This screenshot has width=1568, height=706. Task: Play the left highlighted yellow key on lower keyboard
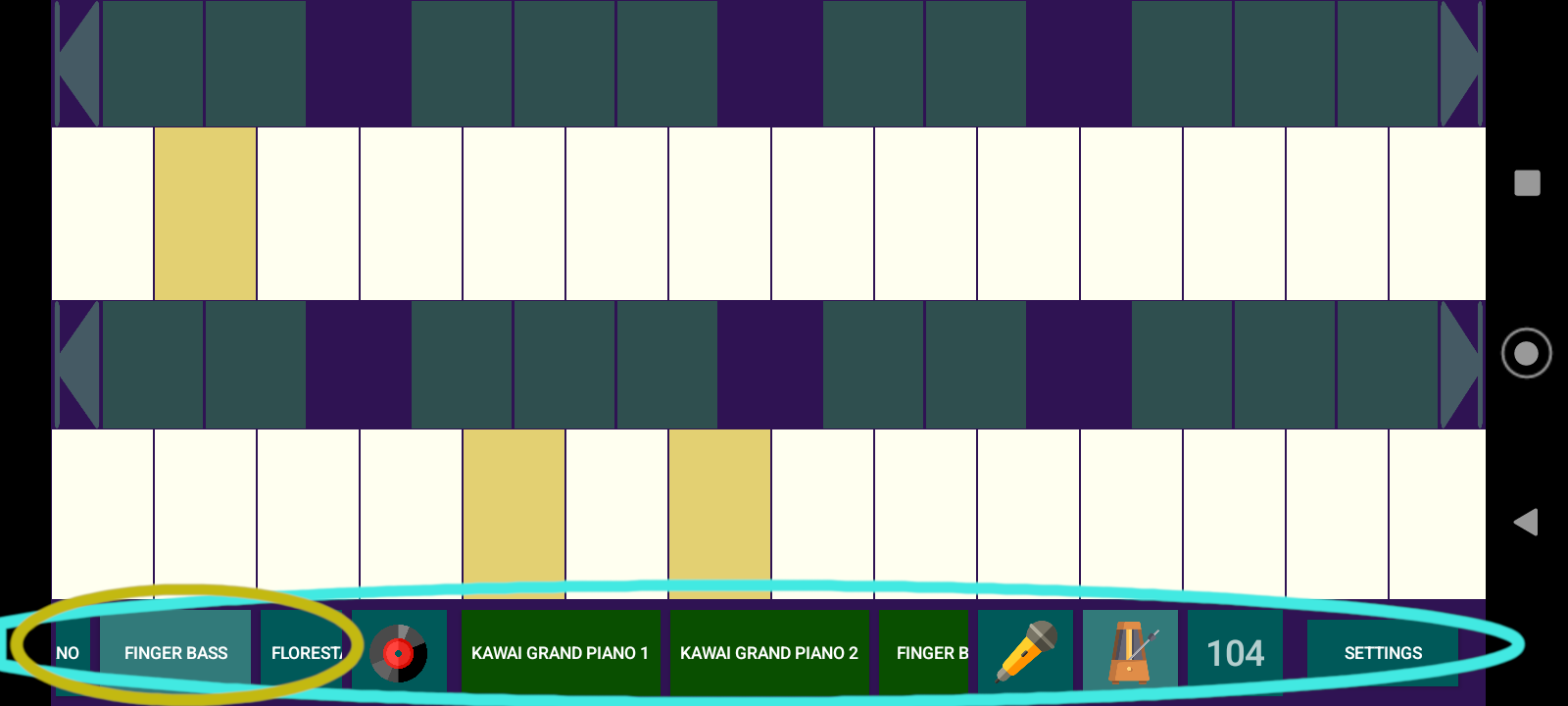pyautogui.click(x=514, y=514)
